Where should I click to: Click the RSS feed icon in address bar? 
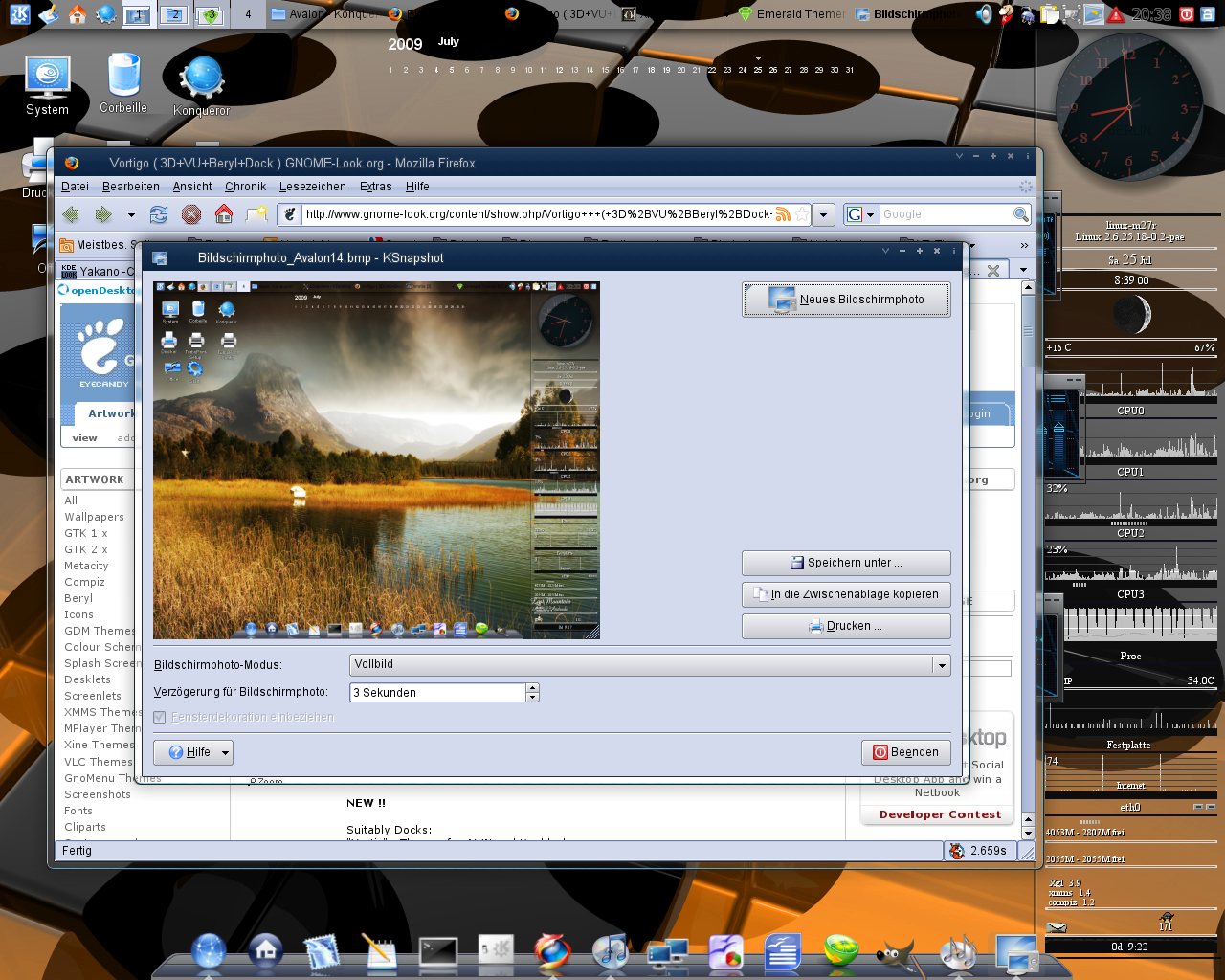point(783,214)
